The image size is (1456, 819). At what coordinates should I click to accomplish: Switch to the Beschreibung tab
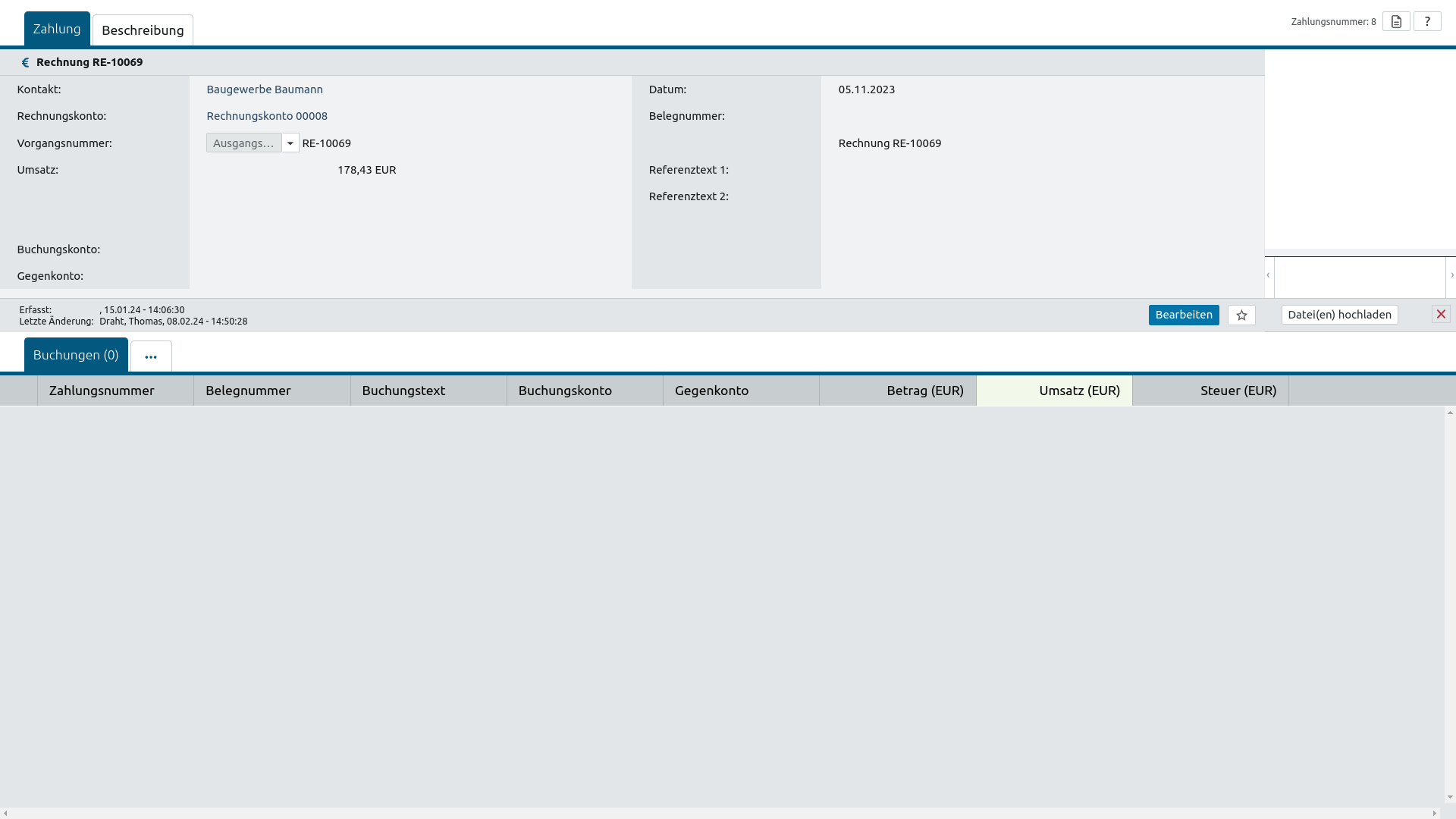(x=143, y=30)
